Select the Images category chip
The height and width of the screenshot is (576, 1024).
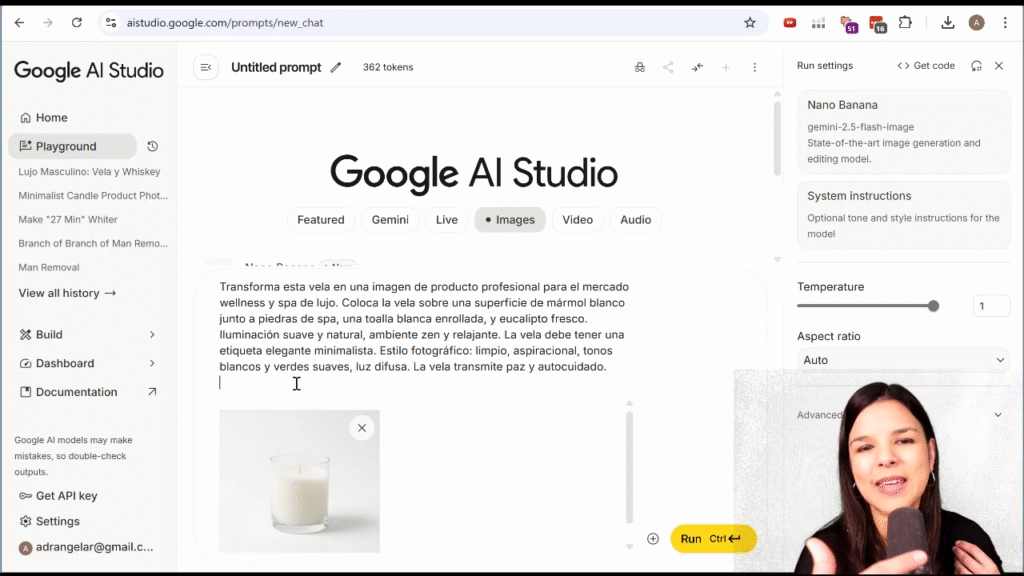510,219
